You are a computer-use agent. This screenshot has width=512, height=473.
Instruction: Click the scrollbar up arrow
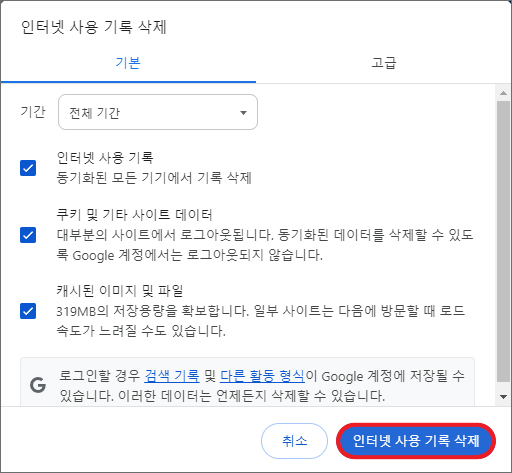(503, 93)
